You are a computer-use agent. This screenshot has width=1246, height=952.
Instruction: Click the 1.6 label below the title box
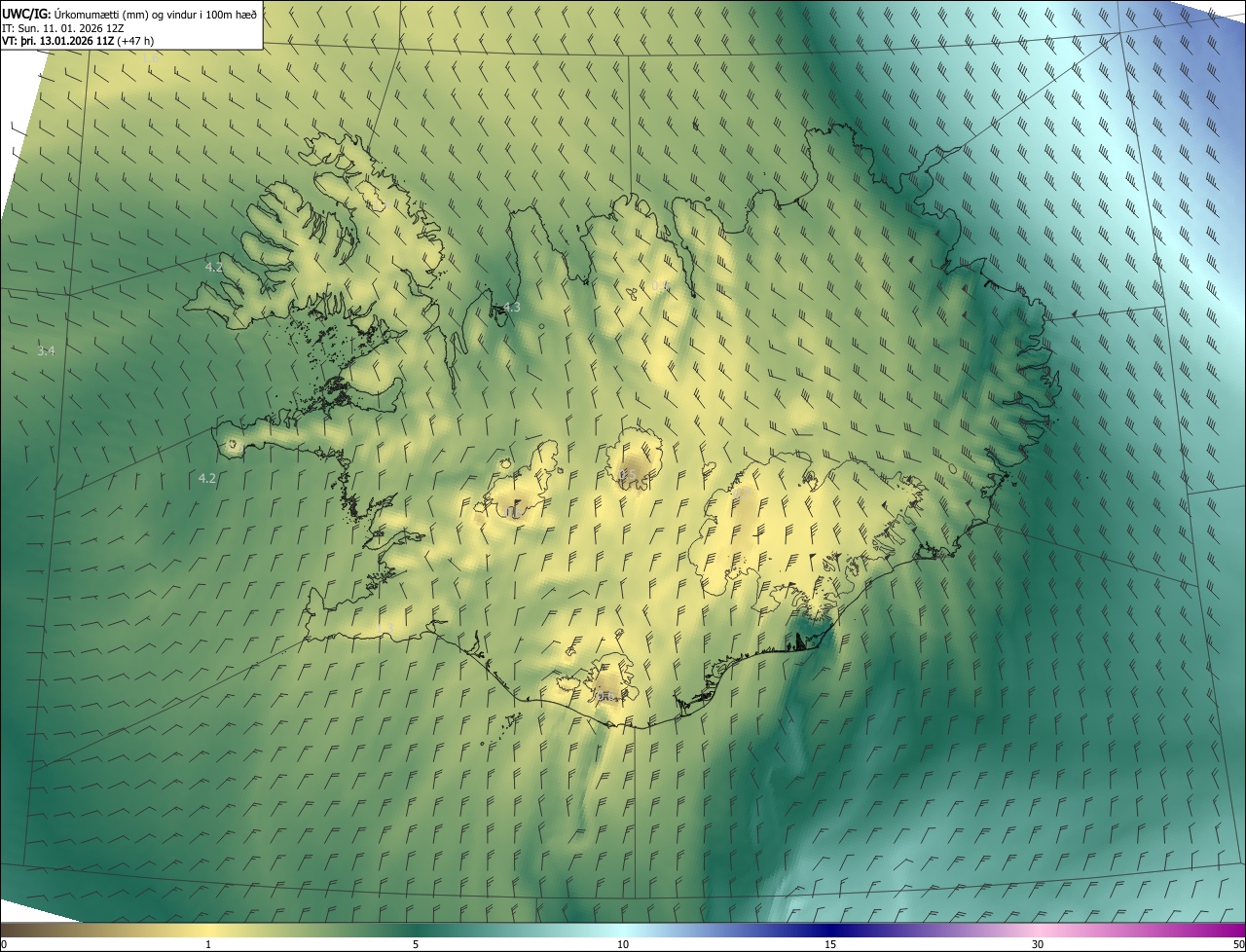tap(150, 58)
